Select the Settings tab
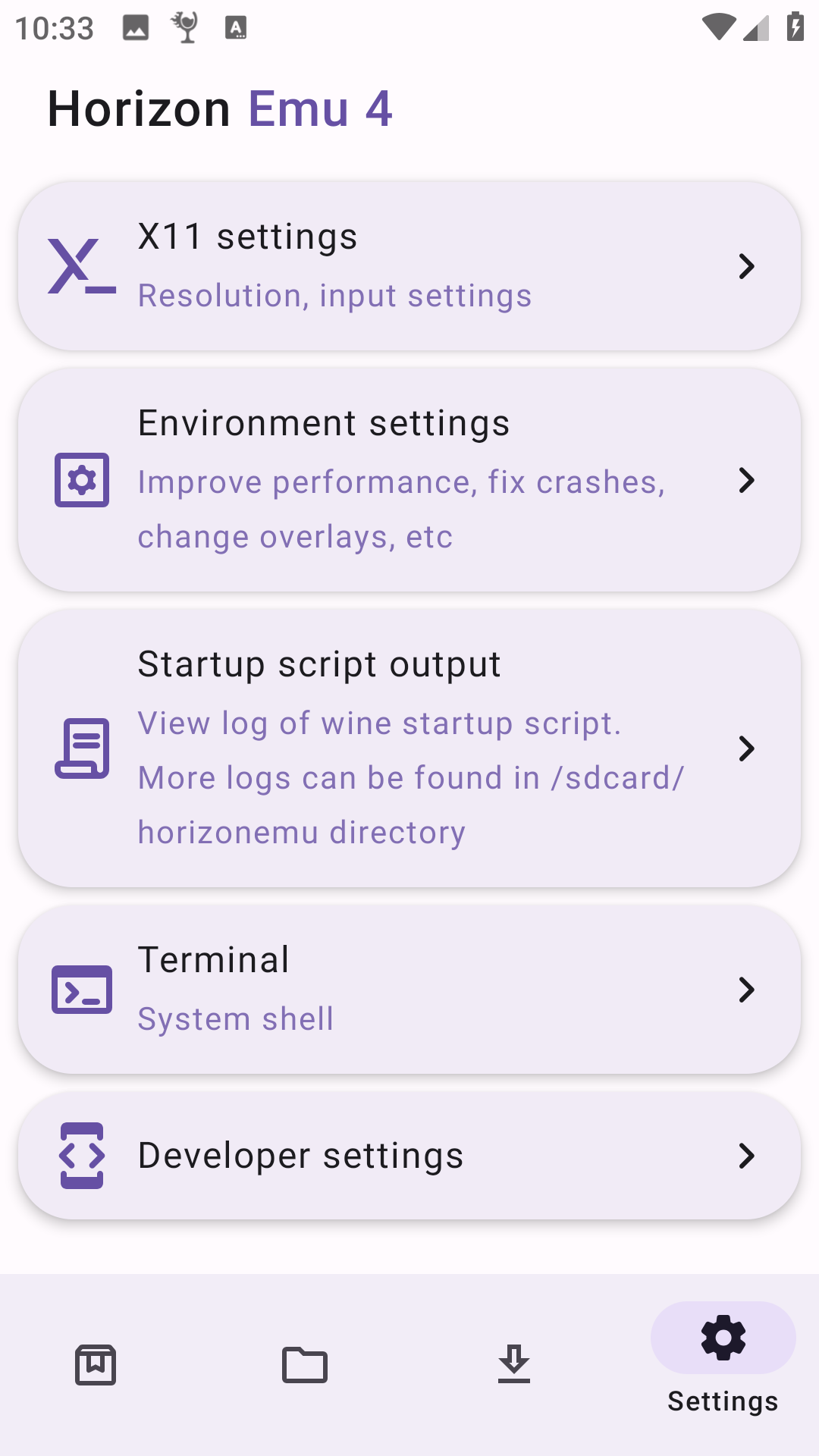This screenshot has height=1456, width=819. [x=723, y=1359]
